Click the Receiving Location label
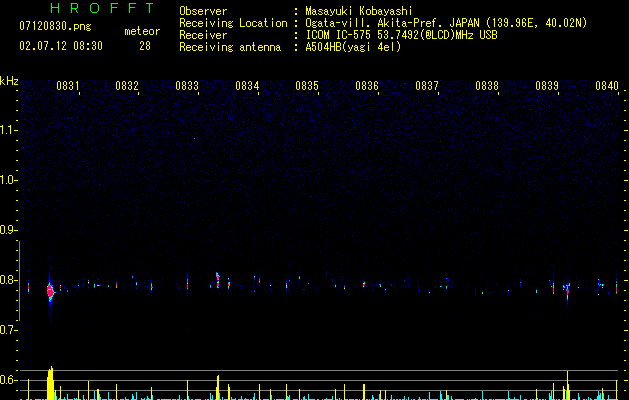 [x=233, y=23]
